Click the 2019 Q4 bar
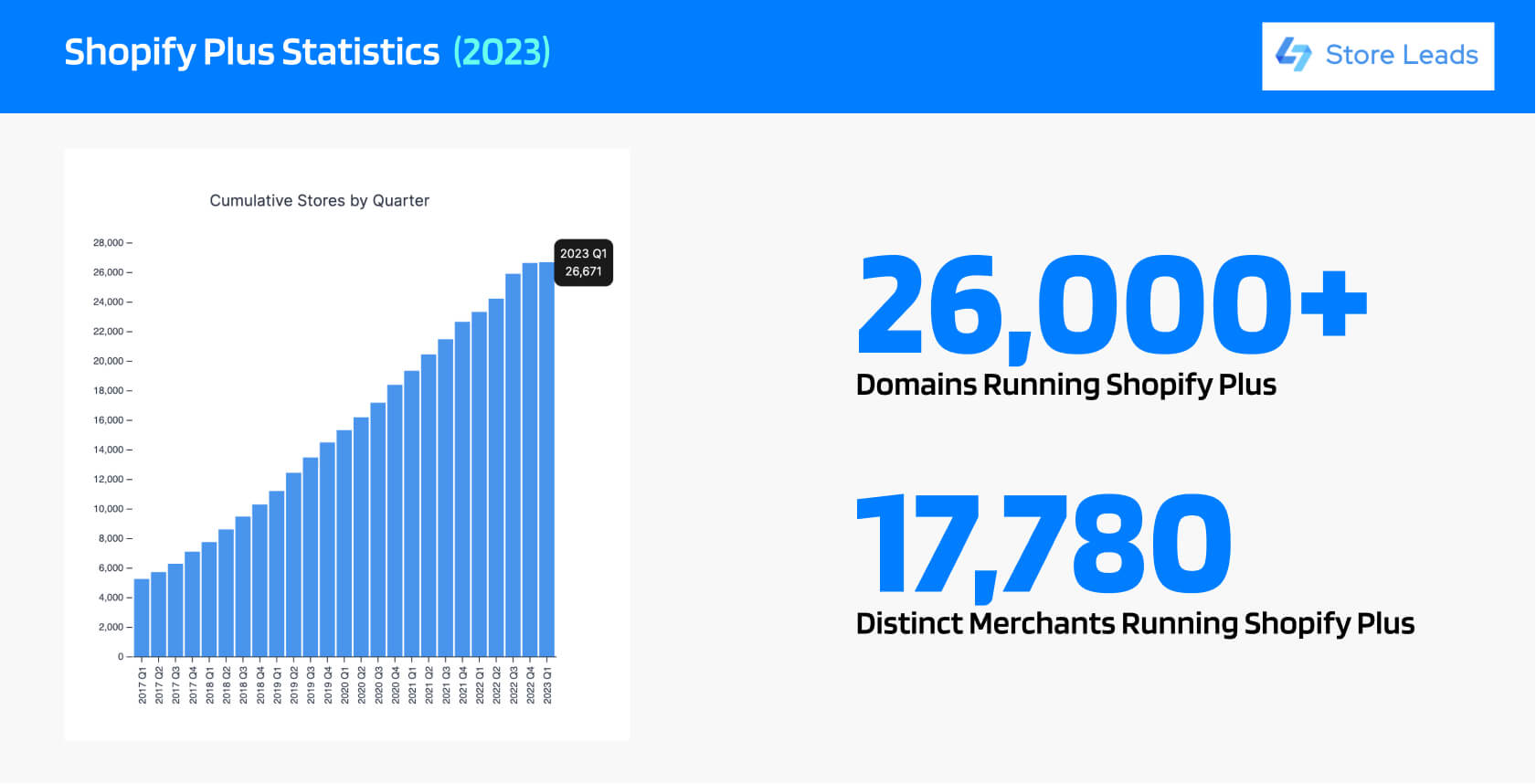 click(x=327, y=549)
